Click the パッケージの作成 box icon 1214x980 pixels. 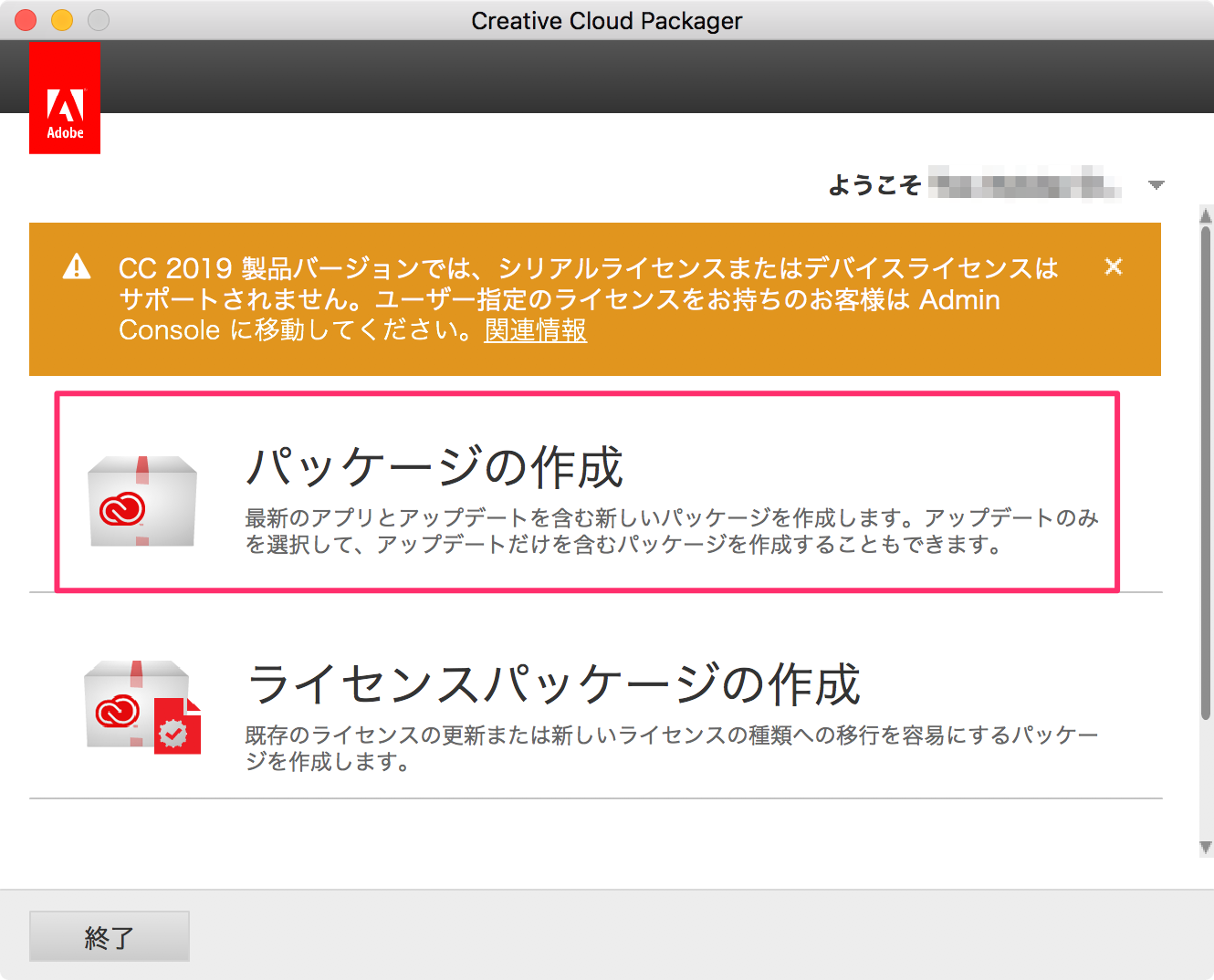[x=142, y=501]
